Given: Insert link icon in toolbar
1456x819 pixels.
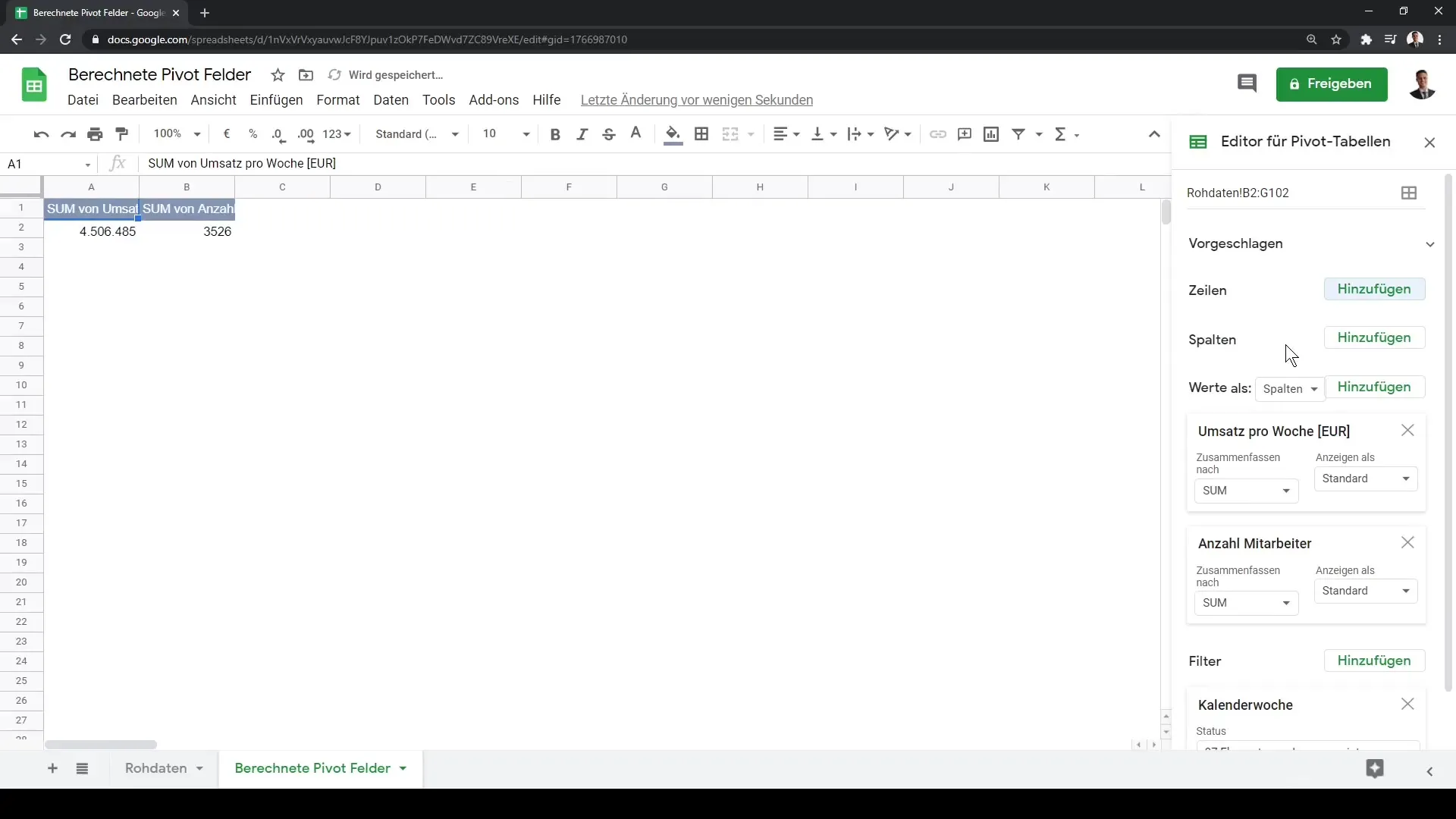Looking at the screenshot, I should point(938,134).
